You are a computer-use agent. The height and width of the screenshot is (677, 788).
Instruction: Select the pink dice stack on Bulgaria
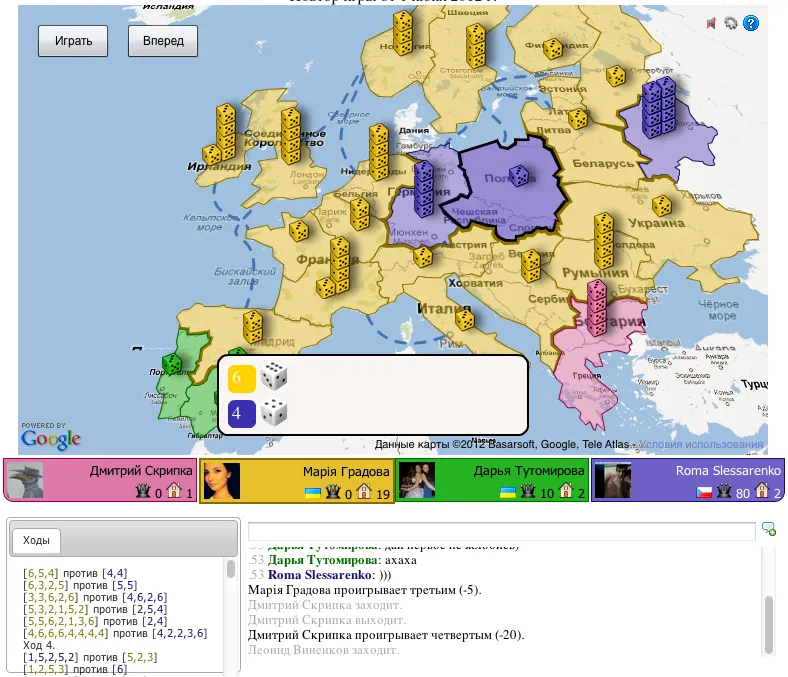(597, 306)
